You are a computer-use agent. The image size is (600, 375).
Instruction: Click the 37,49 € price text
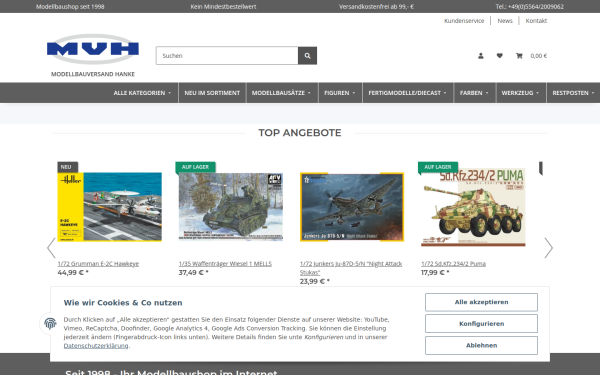194,272
